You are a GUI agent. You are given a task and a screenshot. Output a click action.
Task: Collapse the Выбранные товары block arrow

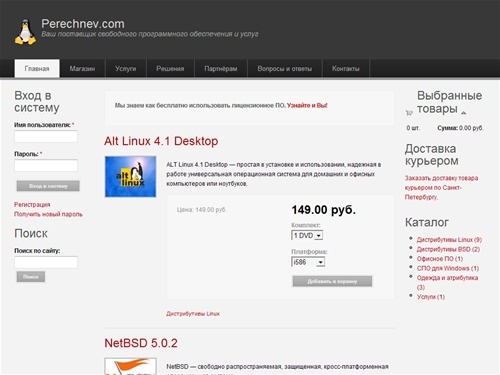point(464,113)
